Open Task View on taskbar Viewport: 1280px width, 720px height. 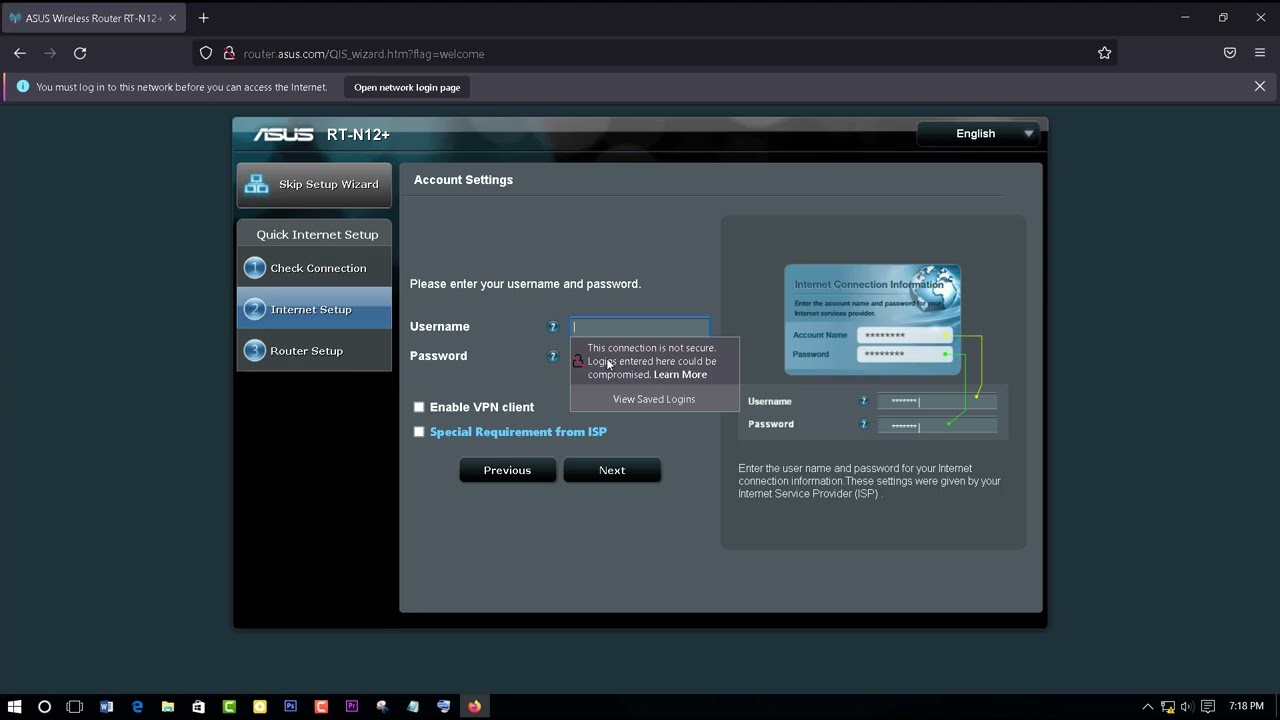[x=75, y=706]
